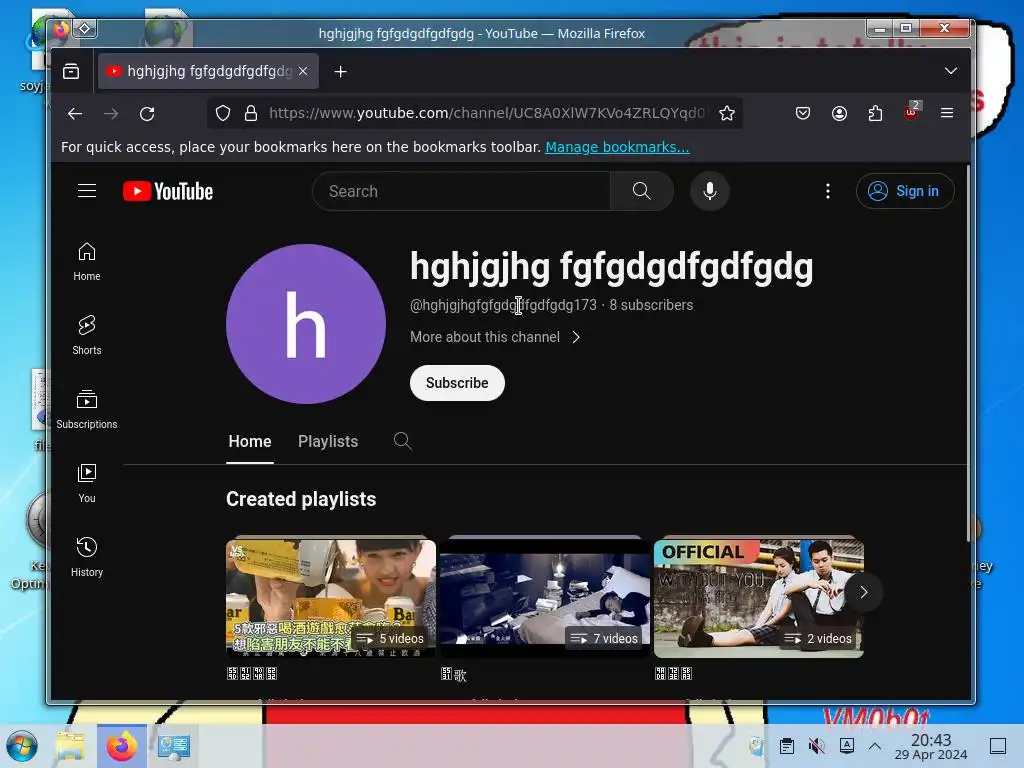Click the 8 subscribers text

[x=651, y=305]
